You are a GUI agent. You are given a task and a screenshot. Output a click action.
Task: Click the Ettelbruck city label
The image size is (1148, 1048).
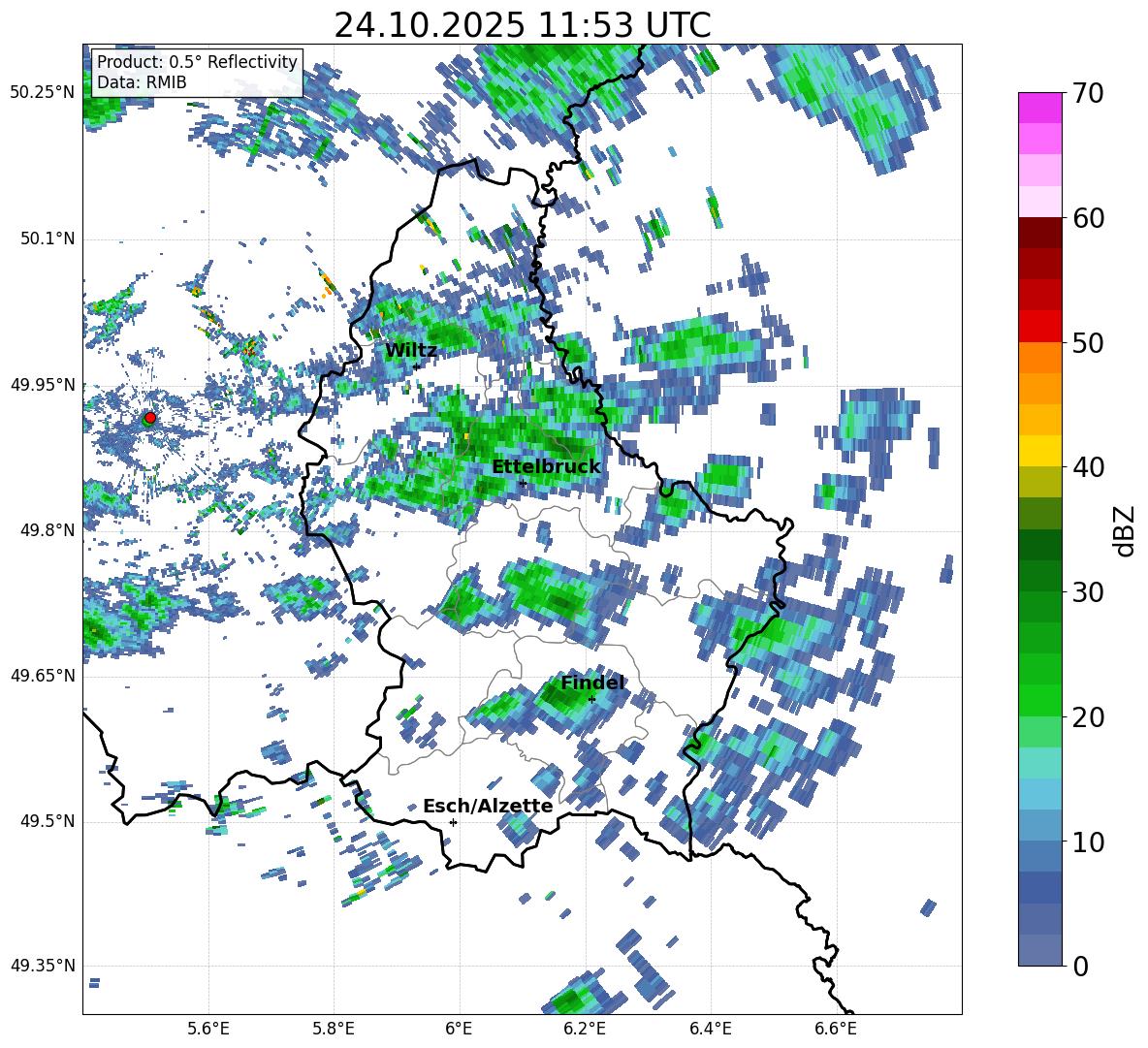point(546,467)
